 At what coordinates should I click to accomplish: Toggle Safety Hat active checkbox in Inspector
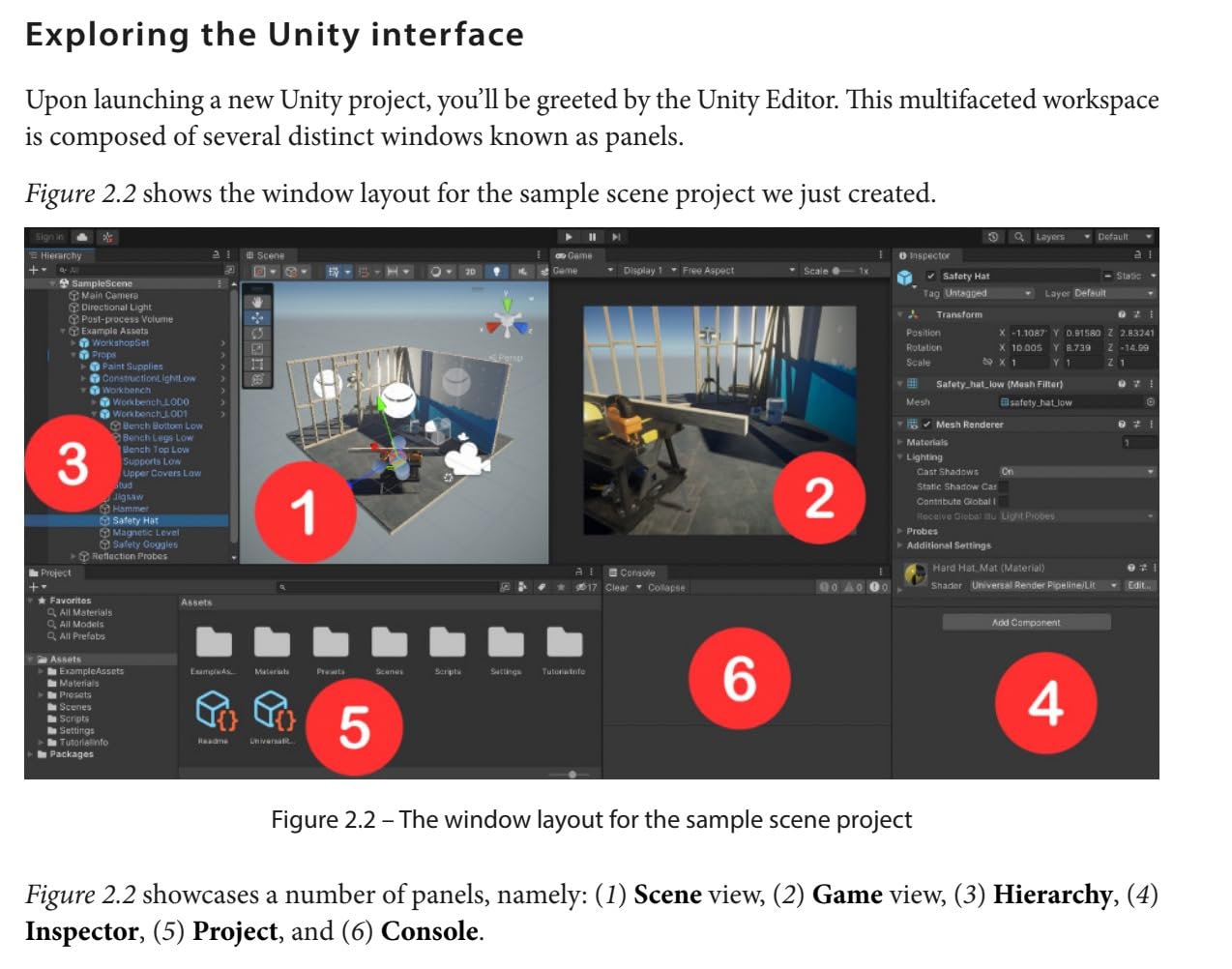click(x=931, y=277)
